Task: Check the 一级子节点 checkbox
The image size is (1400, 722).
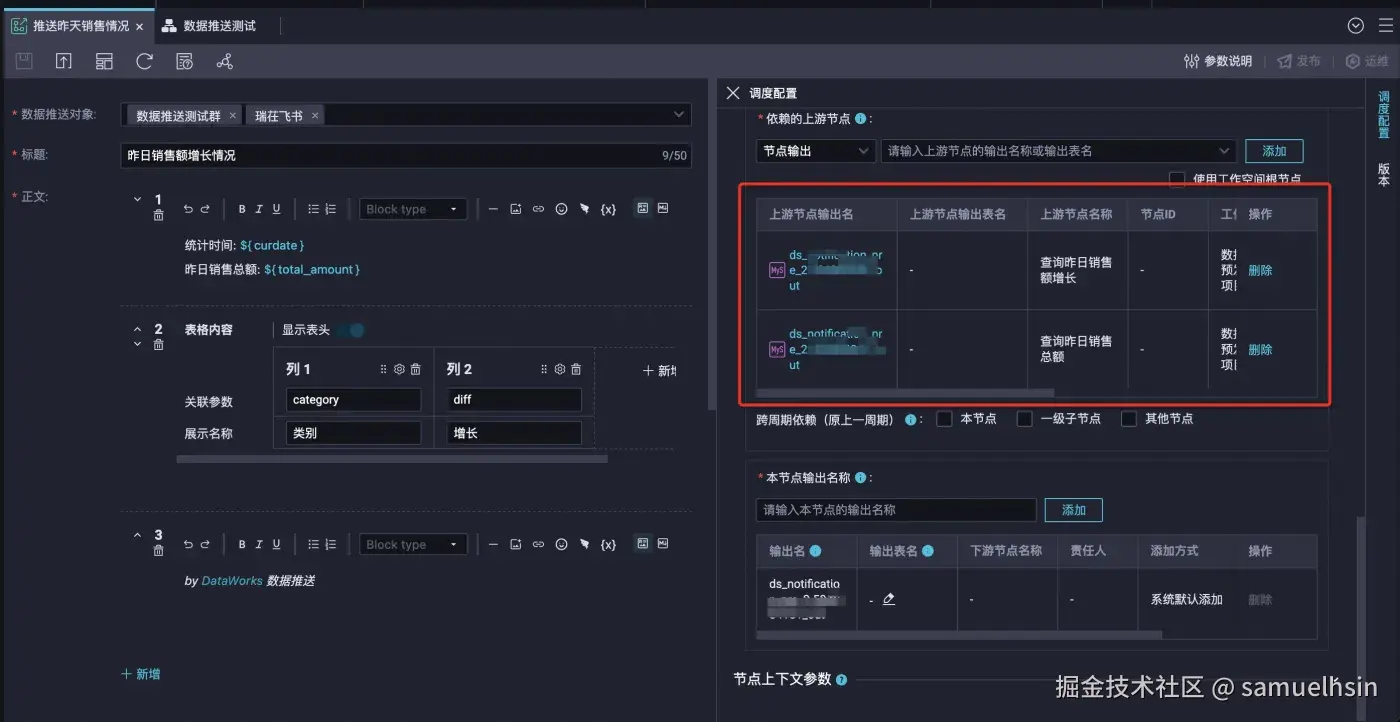Action: [x=1024, y=419]
